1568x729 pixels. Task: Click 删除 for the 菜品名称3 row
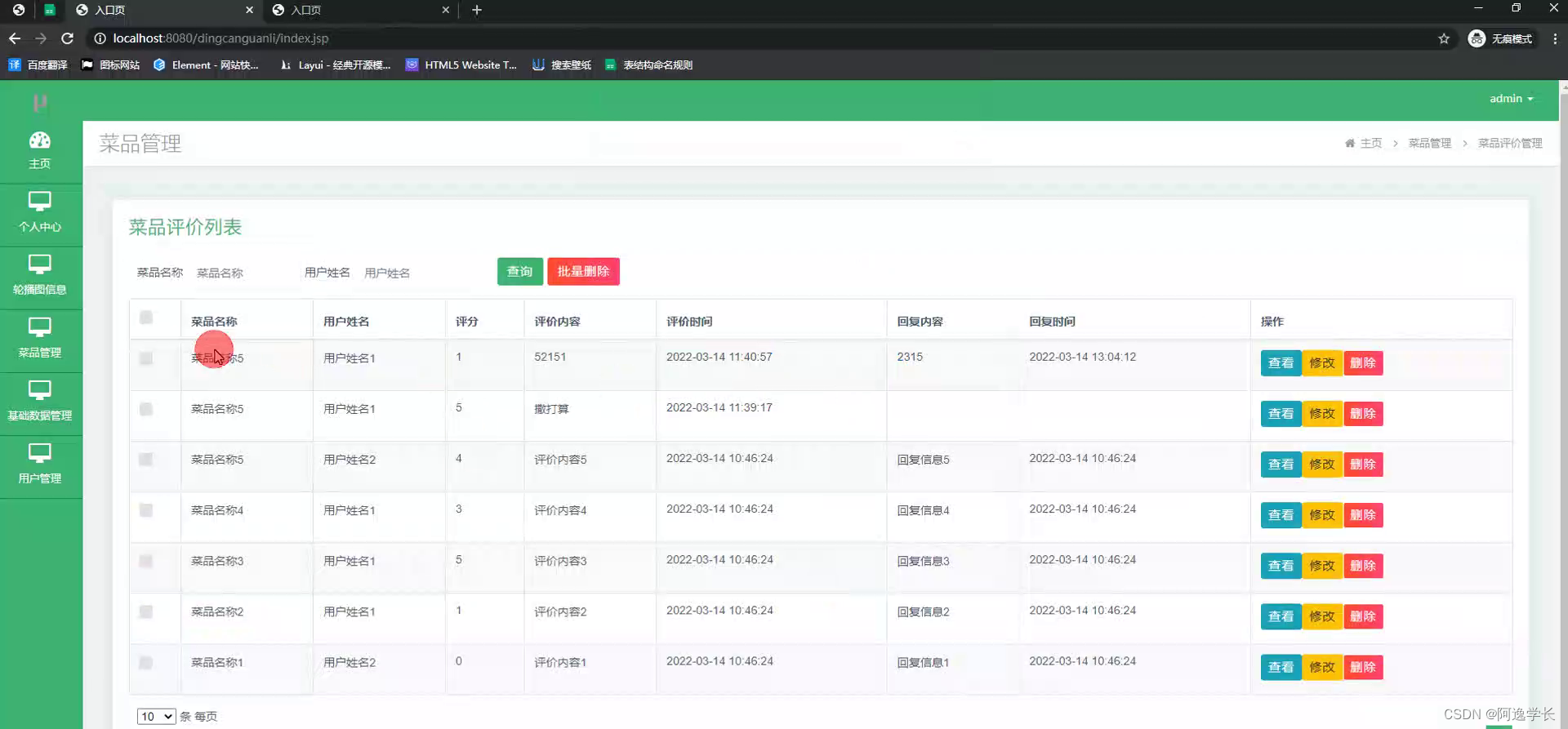point(1363,566)
